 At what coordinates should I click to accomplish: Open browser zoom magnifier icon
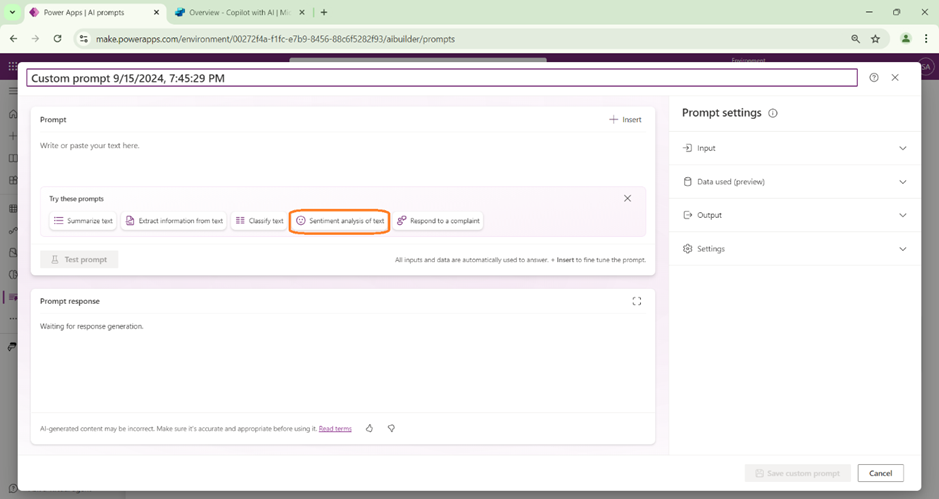855,39
